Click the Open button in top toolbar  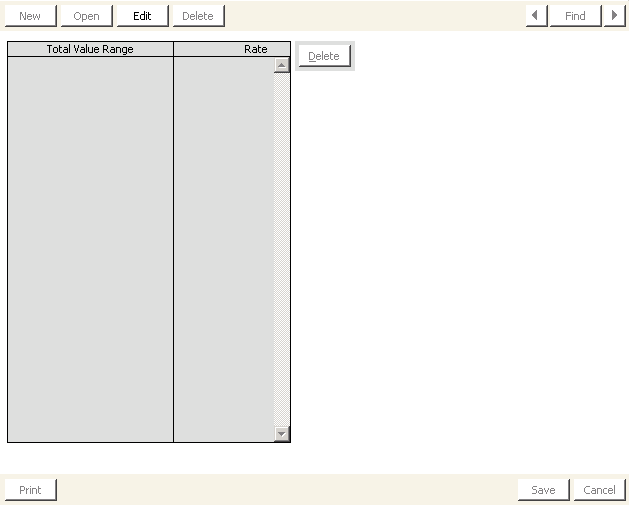87,16
